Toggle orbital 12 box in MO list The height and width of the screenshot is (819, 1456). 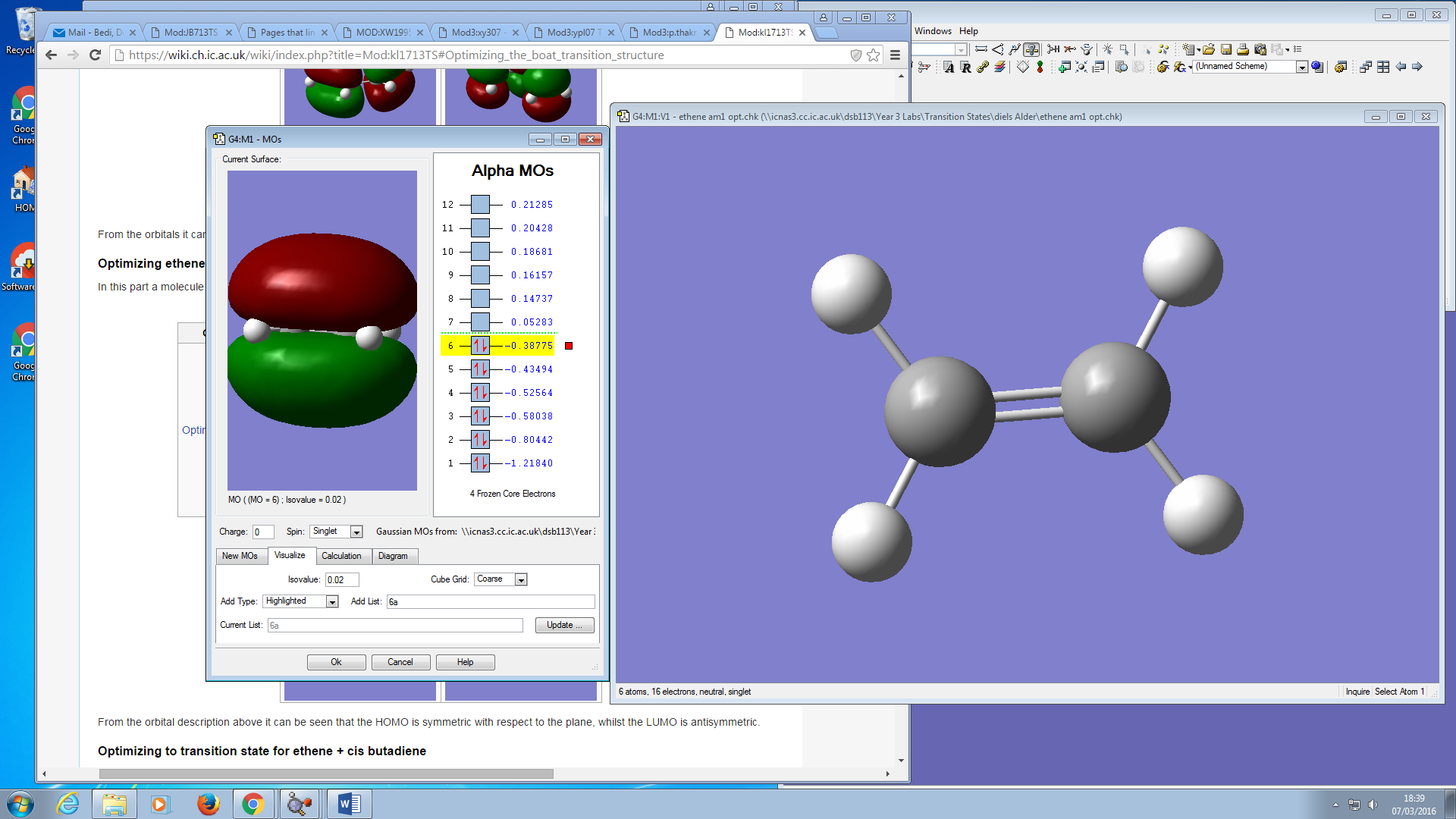tap(480, 205)
